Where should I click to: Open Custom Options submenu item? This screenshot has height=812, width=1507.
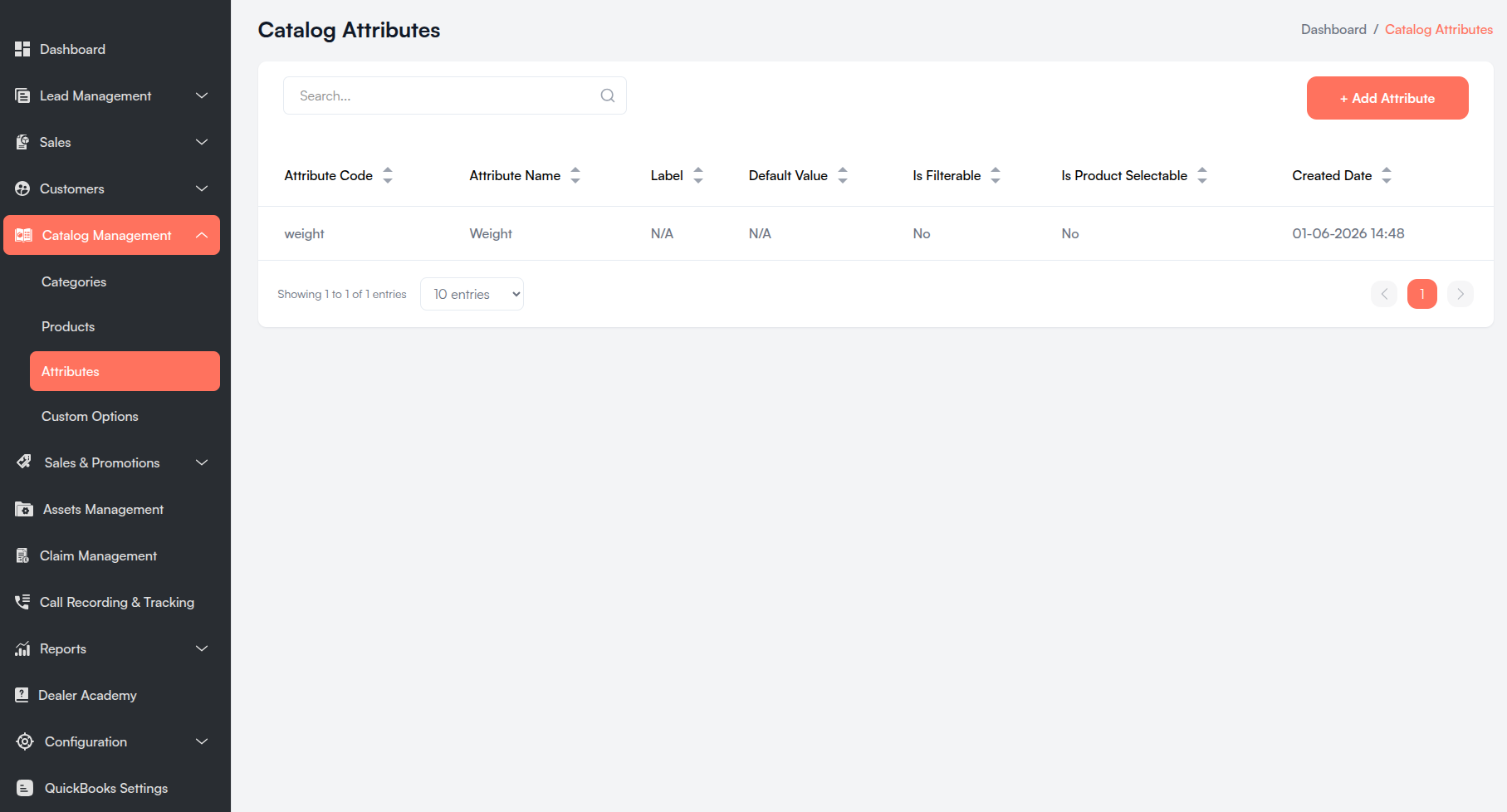click(x=90, y=416)
